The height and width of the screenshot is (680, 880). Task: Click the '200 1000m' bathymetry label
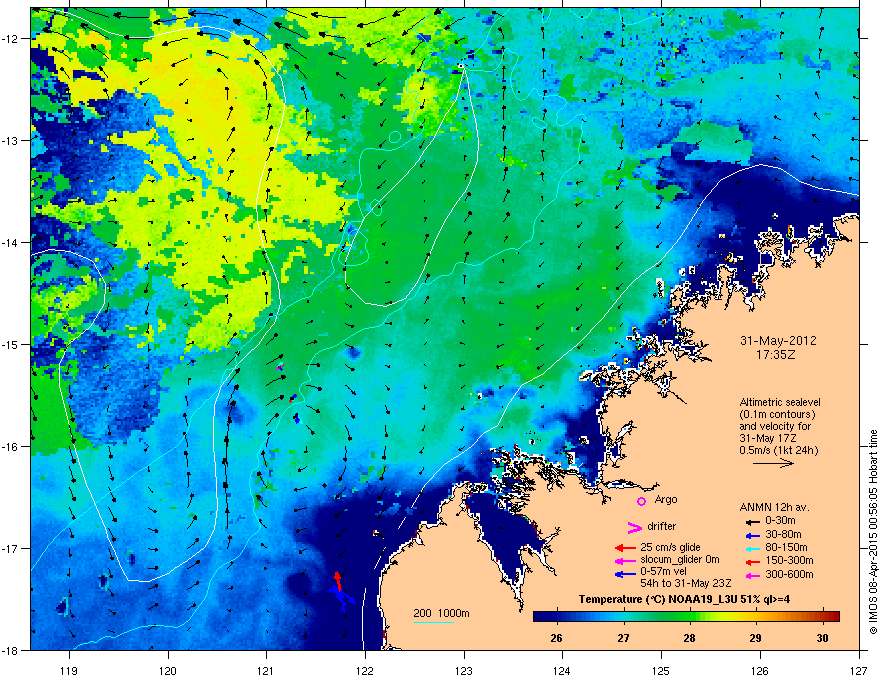442,613
